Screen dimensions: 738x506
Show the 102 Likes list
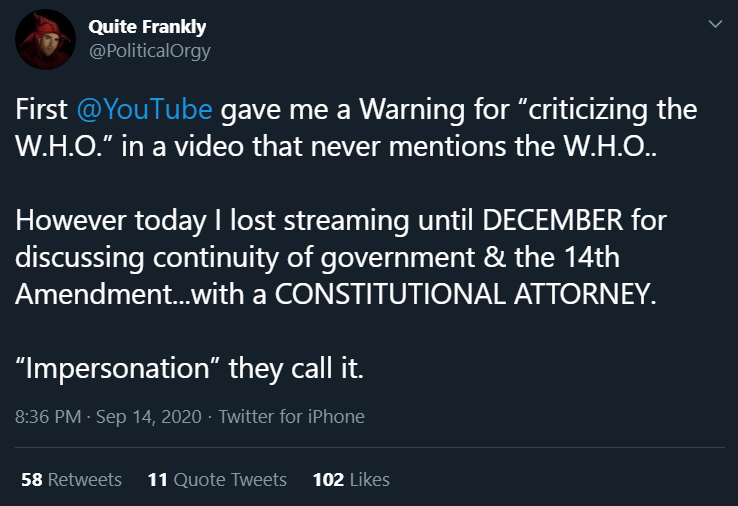click(351, 480)
